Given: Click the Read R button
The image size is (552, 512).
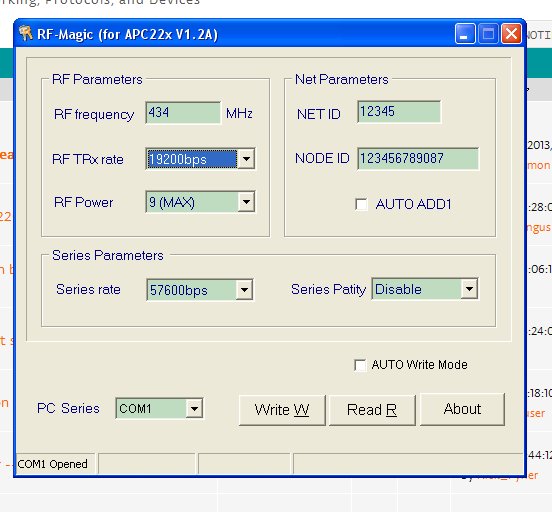Looking at the screenshot, I should 372,410.
